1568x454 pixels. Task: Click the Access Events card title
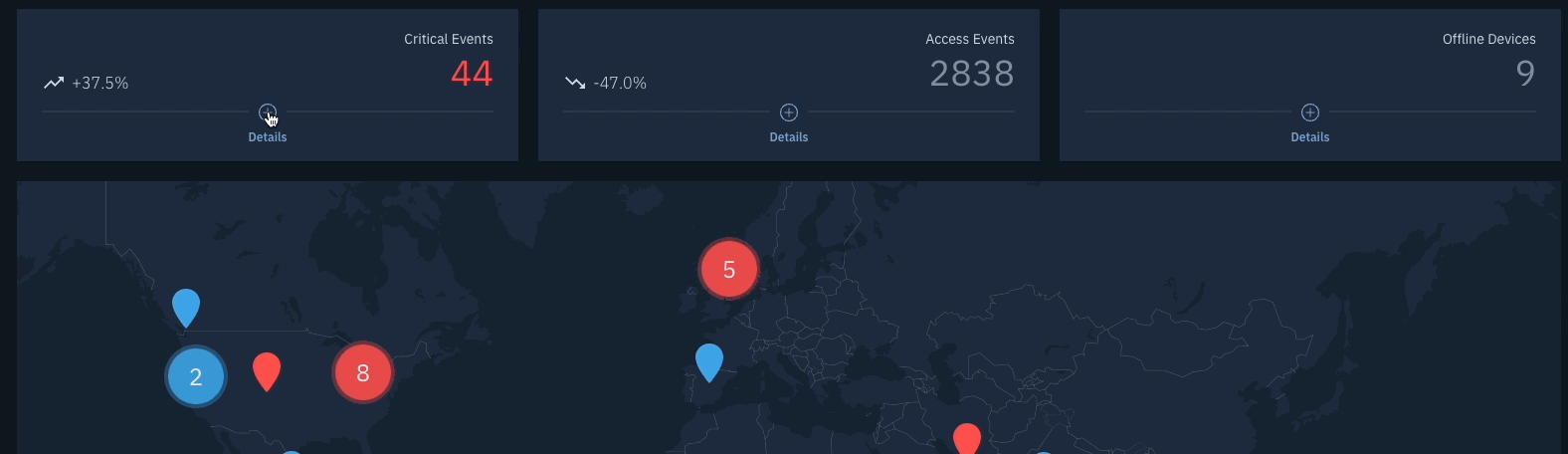tap(970, 39)
